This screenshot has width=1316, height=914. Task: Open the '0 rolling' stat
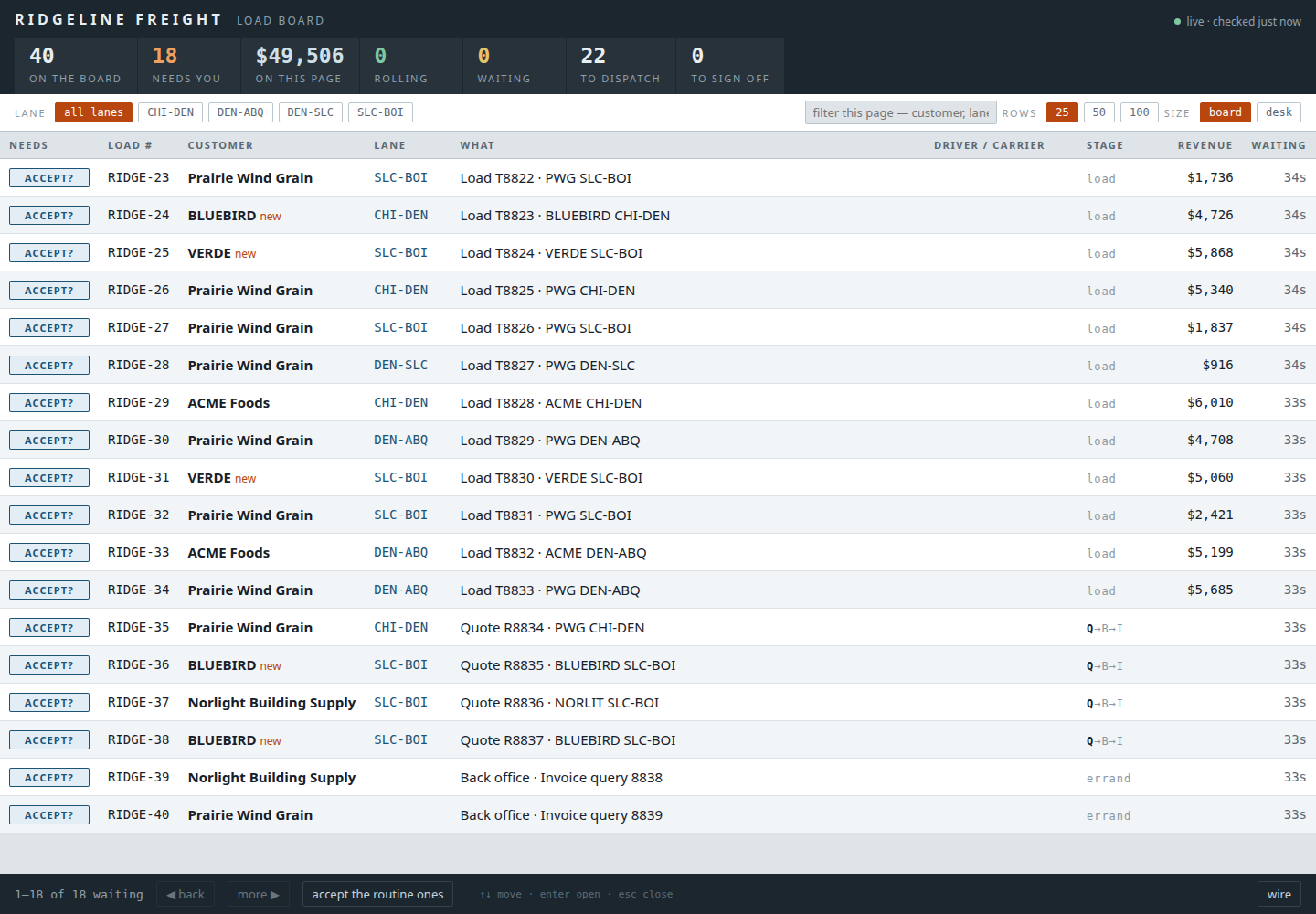point(411,66)
